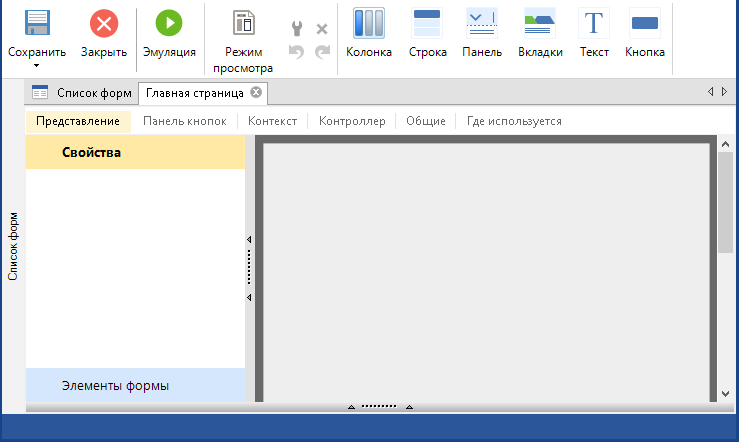Click the down arrow on the vertical scrollbar

pyautogui.click(x=726, y=394)
